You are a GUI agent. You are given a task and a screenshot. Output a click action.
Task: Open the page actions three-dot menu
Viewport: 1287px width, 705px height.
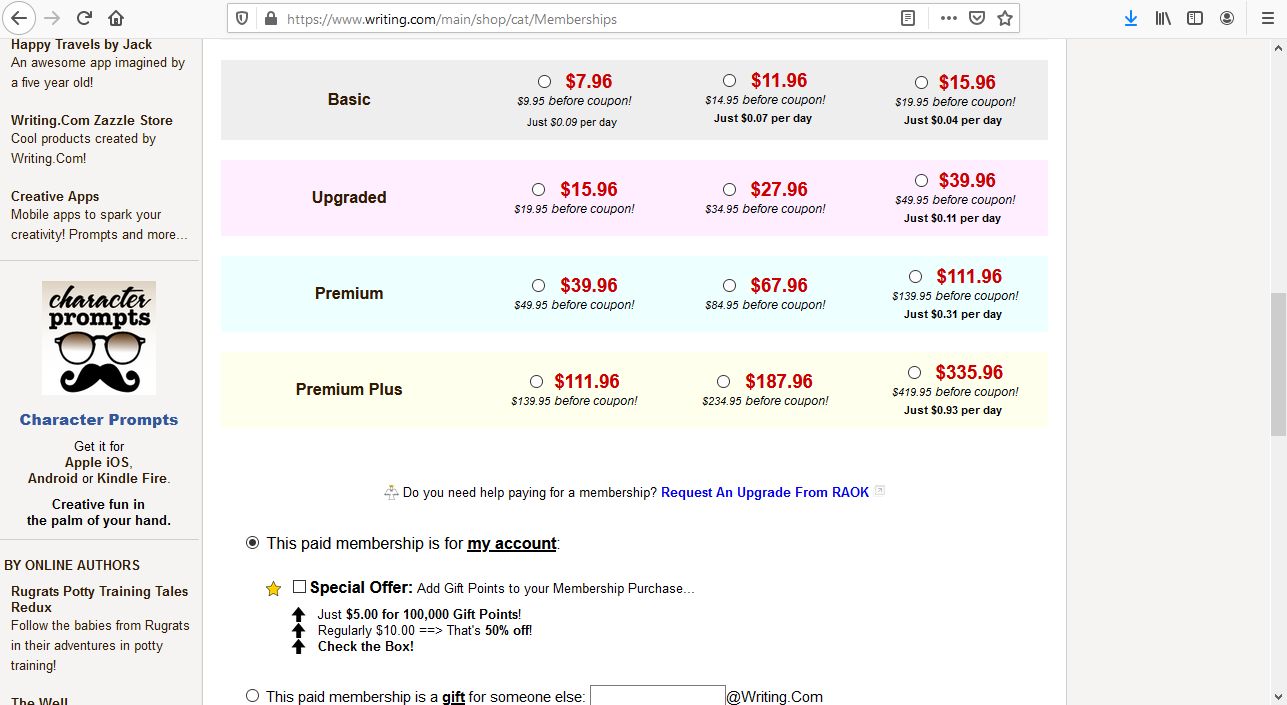pyautogui.click(x=948, y=18)
